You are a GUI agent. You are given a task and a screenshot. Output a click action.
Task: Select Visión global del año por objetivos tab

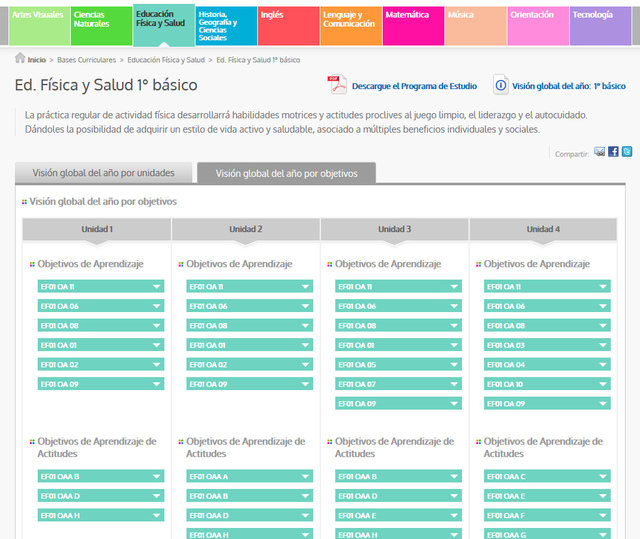[x=286, y=173]
